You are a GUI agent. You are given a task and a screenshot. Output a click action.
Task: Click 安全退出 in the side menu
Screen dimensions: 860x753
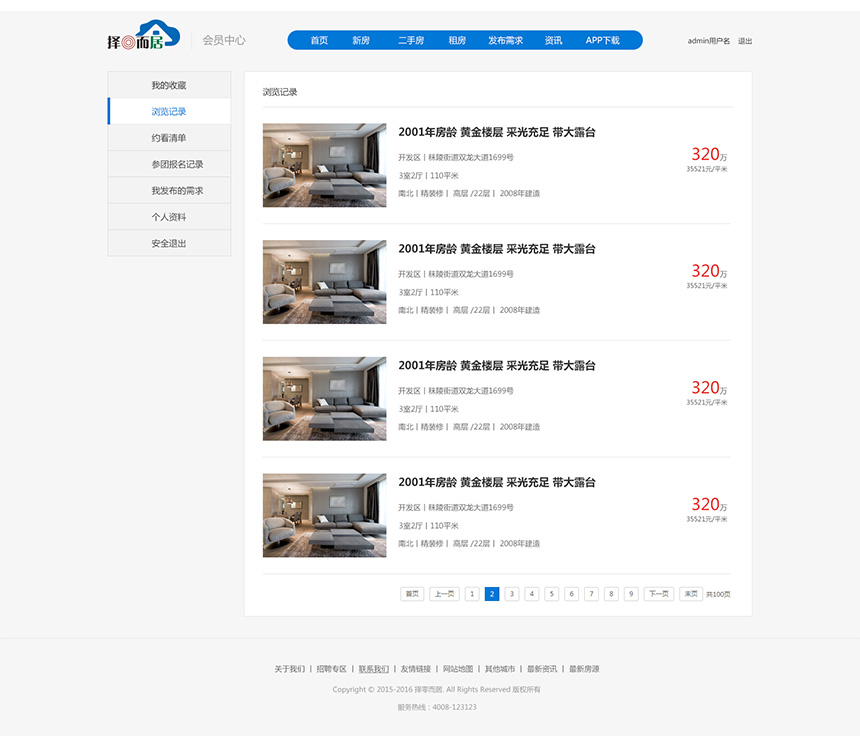169,243
